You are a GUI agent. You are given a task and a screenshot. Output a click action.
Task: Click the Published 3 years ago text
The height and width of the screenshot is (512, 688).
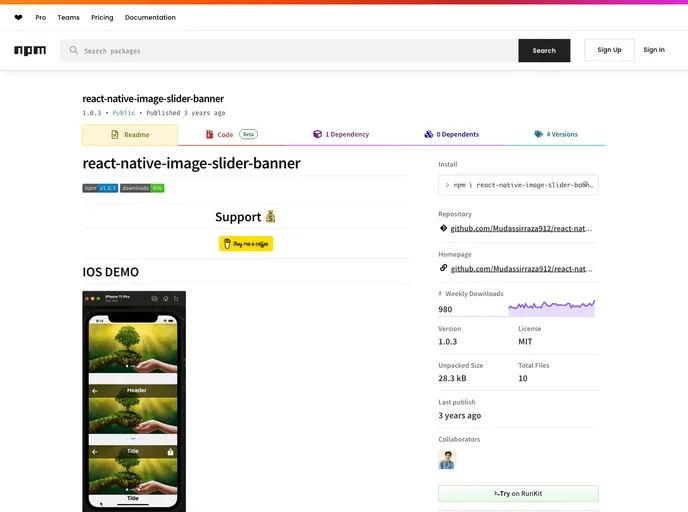(x=186, y=113)
